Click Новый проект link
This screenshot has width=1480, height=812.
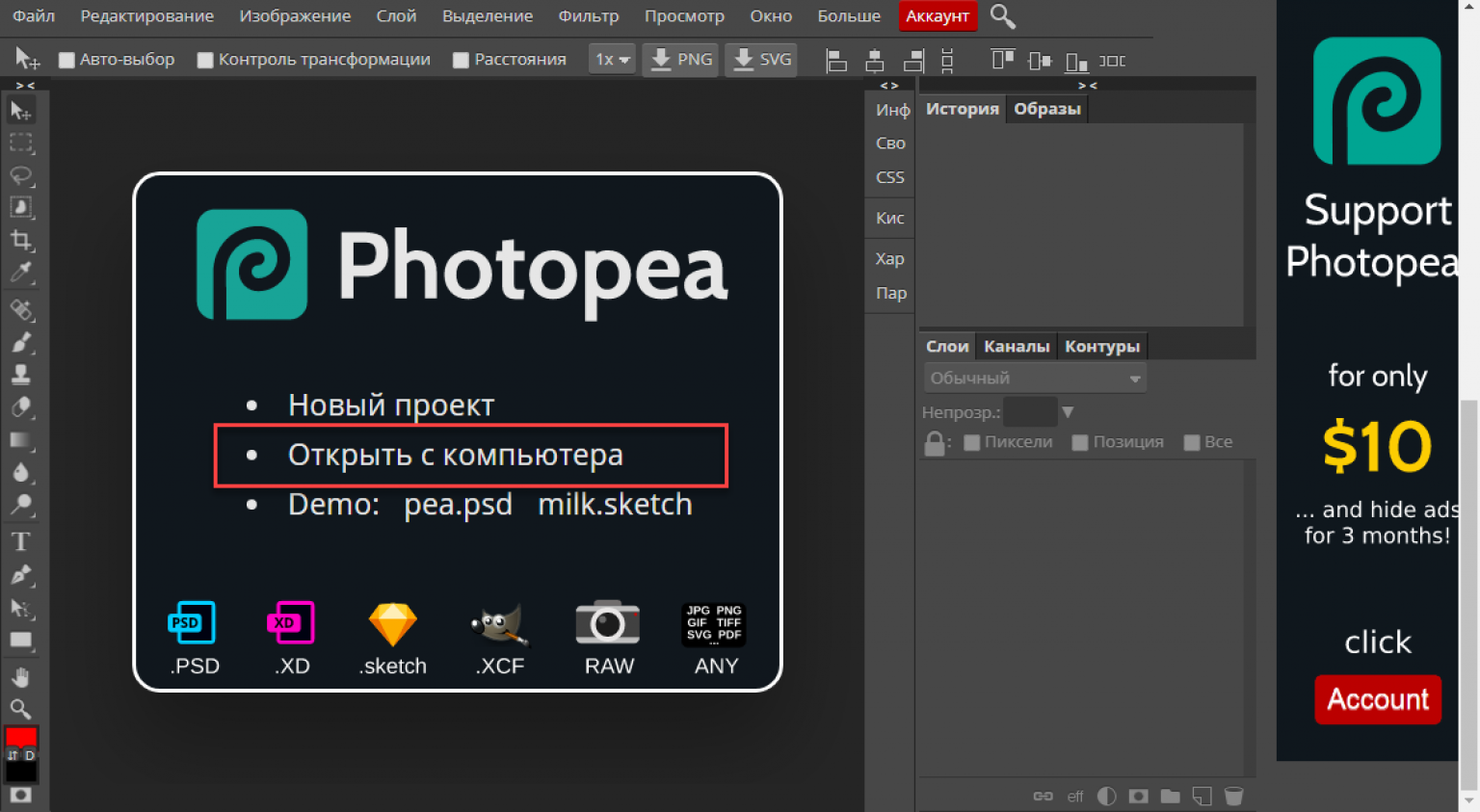(391, 406)
